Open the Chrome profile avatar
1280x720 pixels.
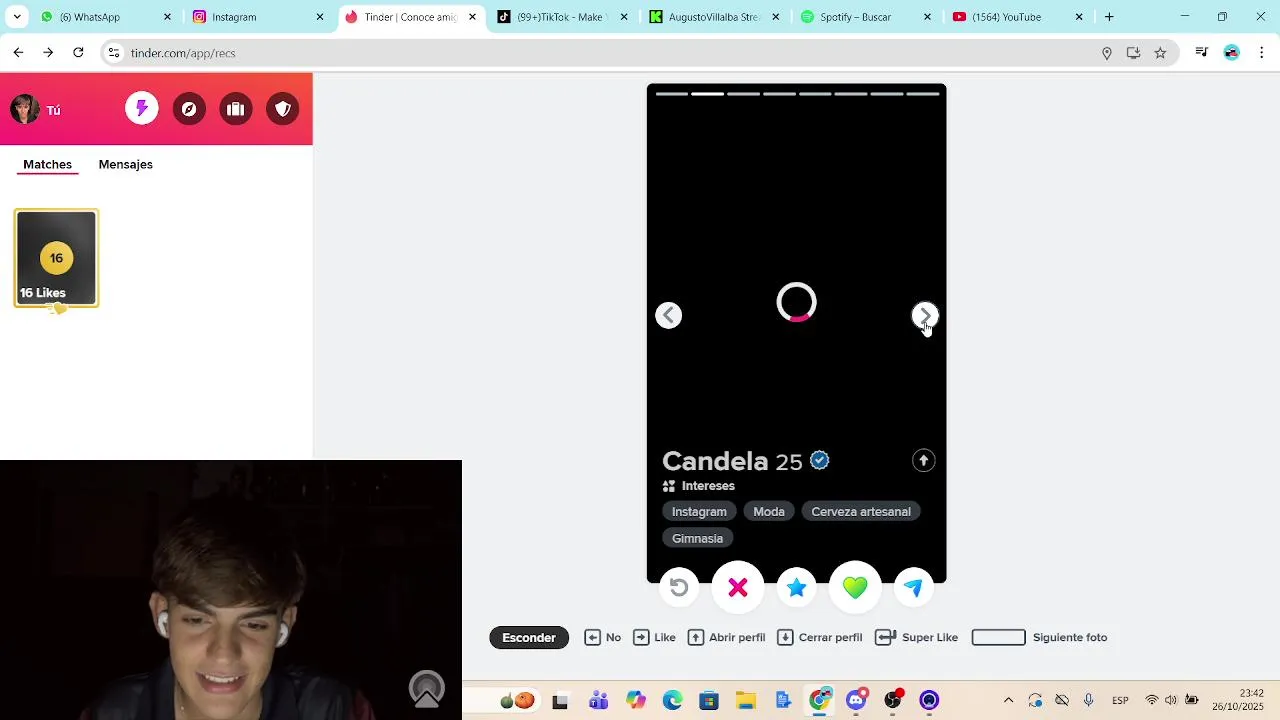pyautogui.click(x=1232, y=53)
